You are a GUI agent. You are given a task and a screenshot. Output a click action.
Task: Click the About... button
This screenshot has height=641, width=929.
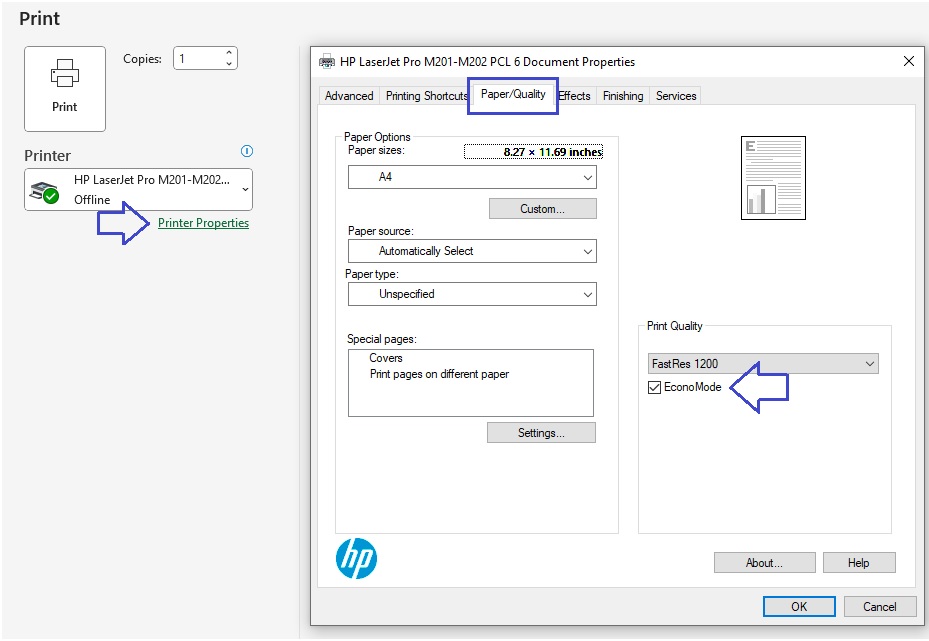(x=764, y=563)
